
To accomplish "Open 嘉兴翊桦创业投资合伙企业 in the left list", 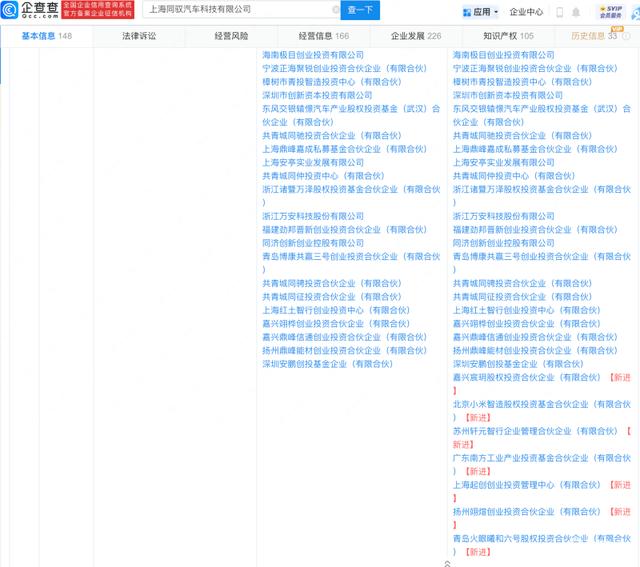I will (336, 324).
